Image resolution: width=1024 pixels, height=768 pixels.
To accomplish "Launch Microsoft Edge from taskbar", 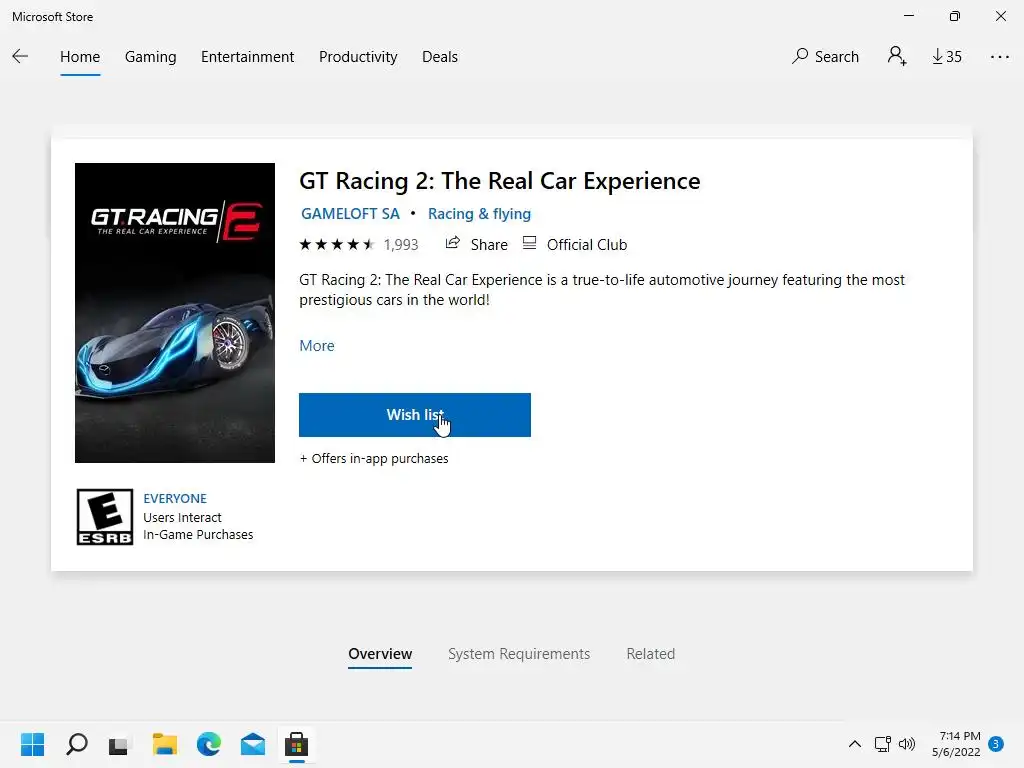I will coord(209,744).
